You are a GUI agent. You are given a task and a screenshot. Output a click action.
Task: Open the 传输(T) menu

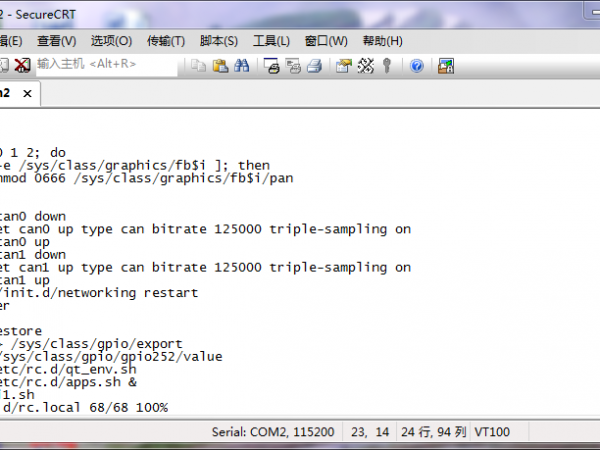click(x=165, y=41)
